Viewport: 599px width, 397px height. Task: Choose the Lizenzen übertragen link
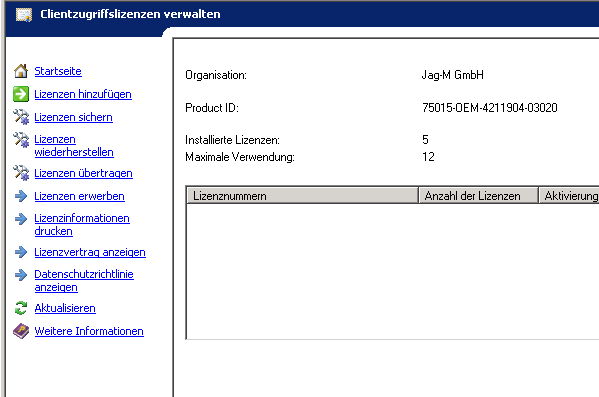(x=83, y=173)
